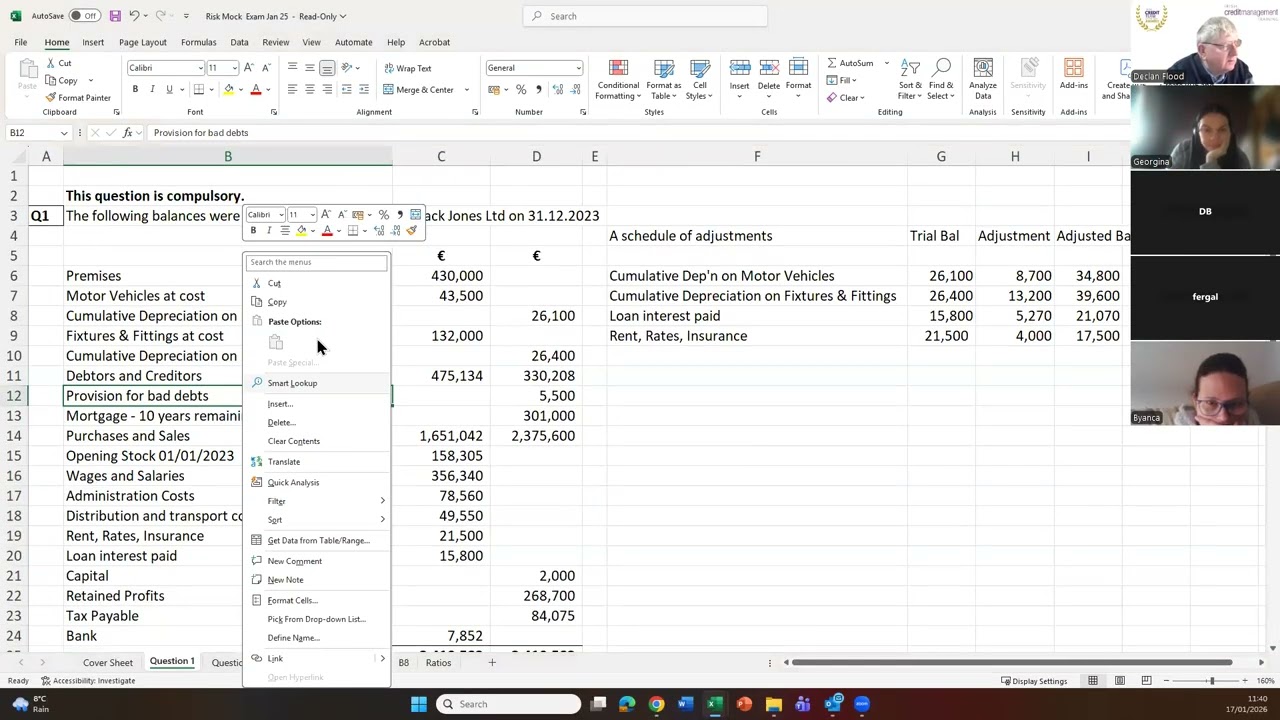Toggle Wrap Text in the ribbon

tap(408, 68)
